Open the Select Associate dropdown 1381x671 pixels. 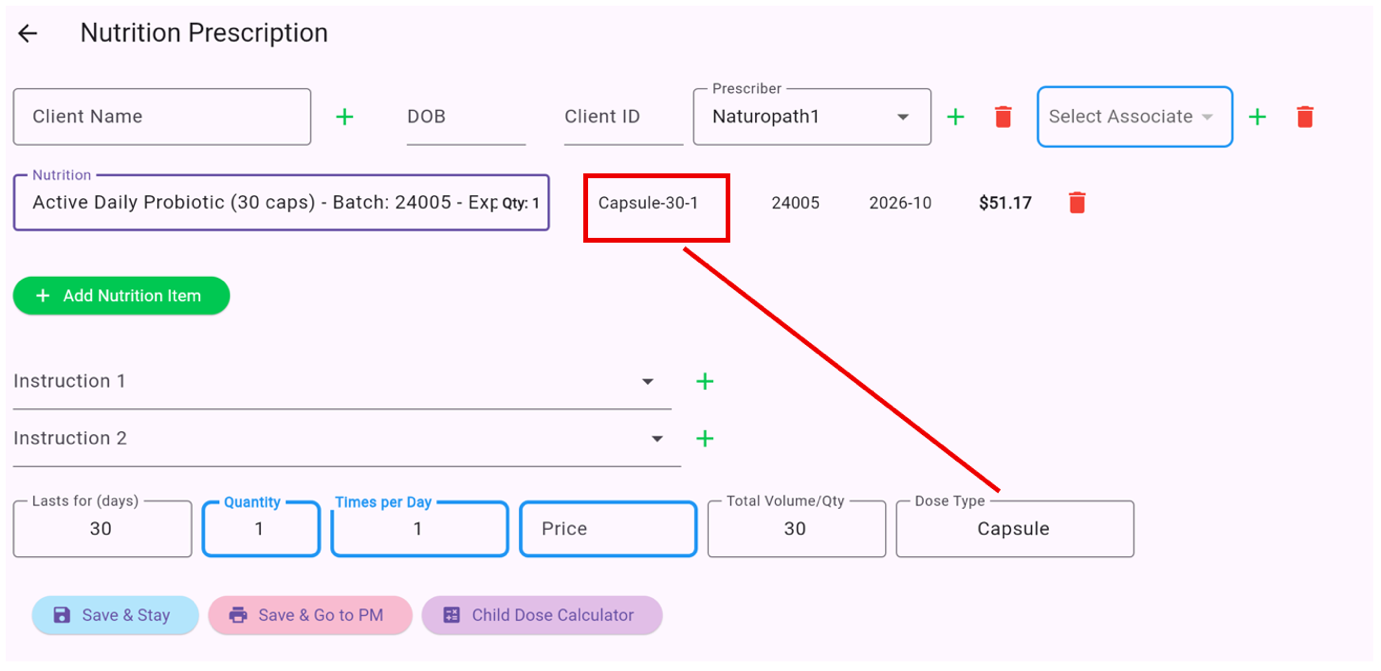[x=1135, y=117]
